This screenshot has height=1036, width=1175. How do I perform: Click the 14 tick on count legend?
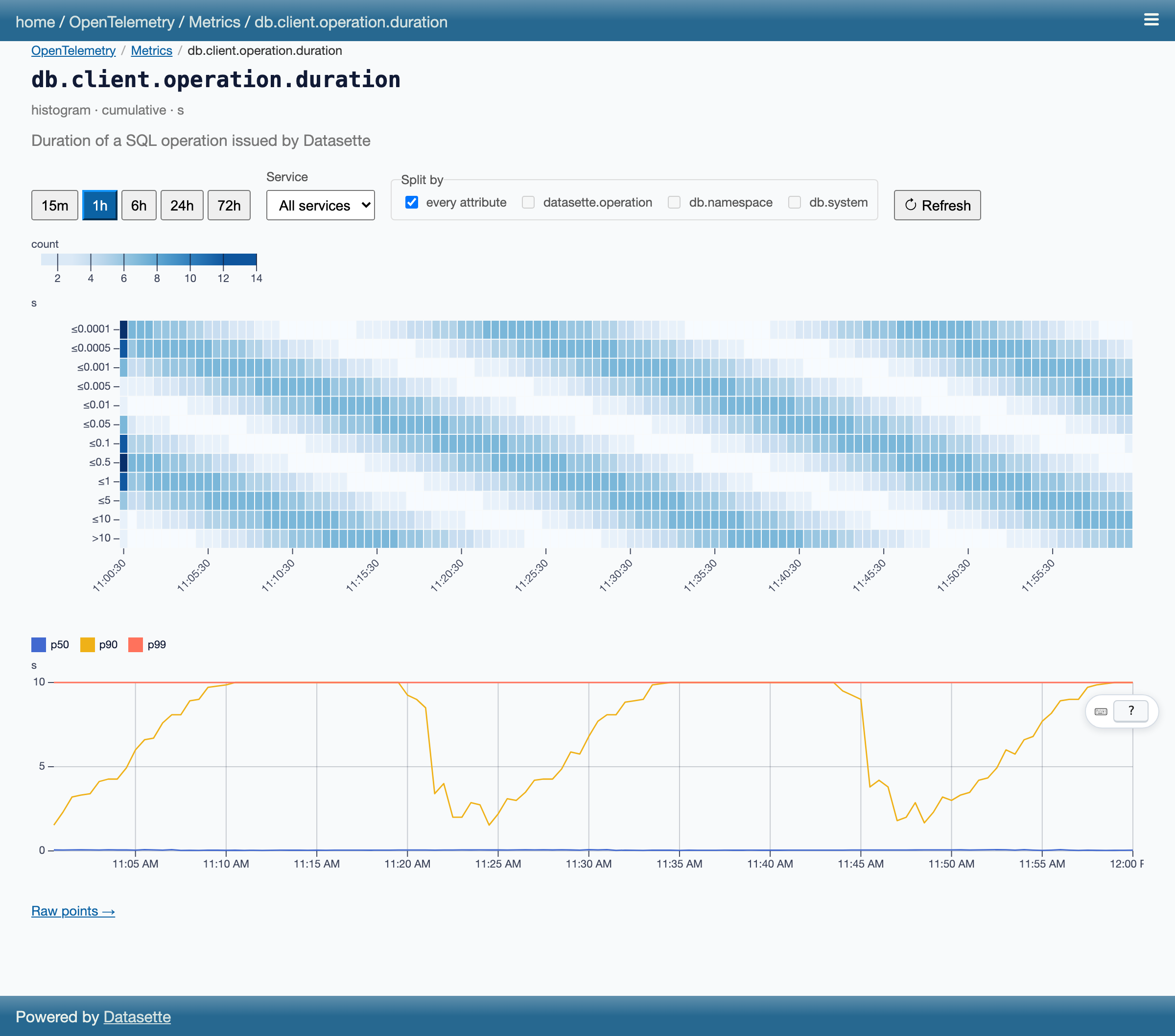click(257, 278)
